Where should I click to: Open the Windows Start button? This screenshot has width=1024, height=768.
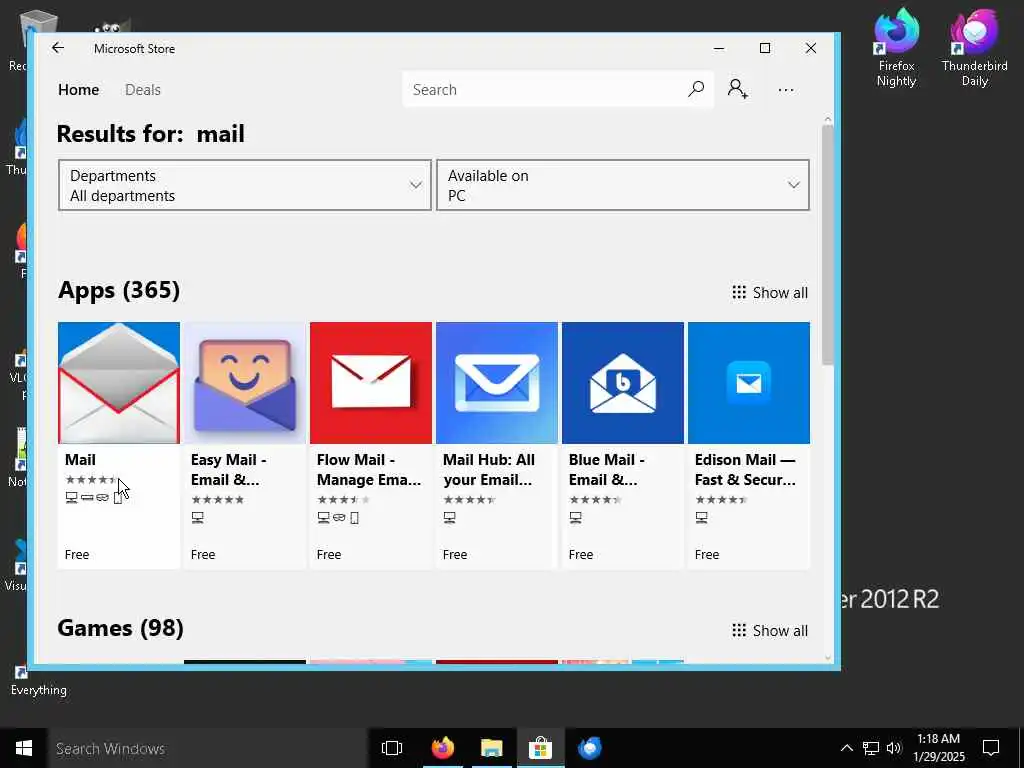pos(24,748)
